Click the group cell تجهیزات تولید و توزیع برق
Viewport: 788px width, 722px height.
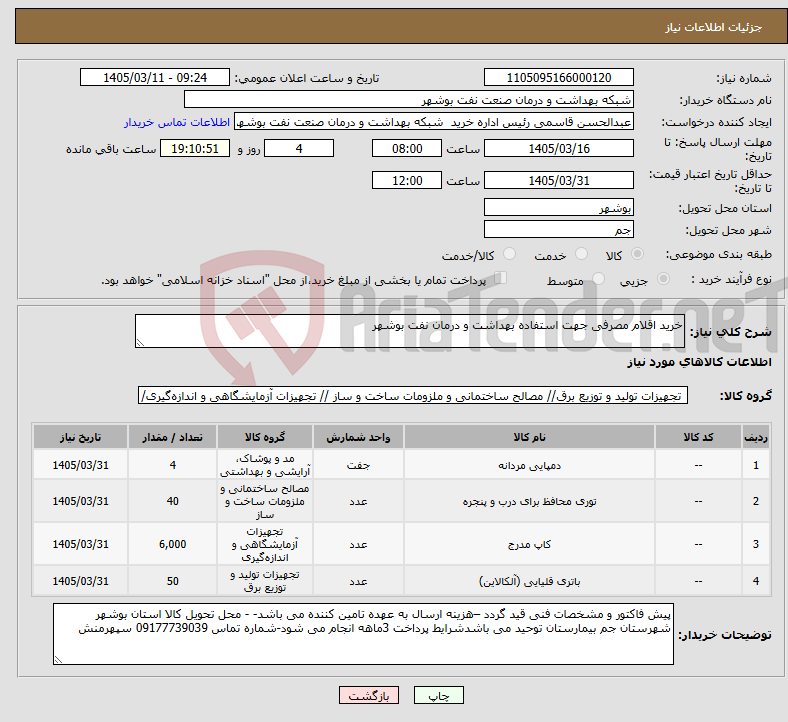[265, 581]
